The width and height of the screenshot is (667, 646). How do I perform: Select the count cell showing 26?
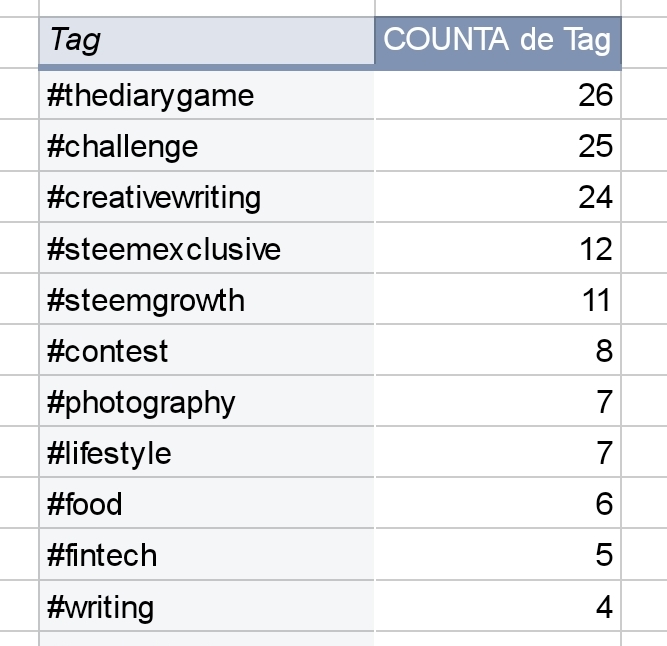(498, 95)
